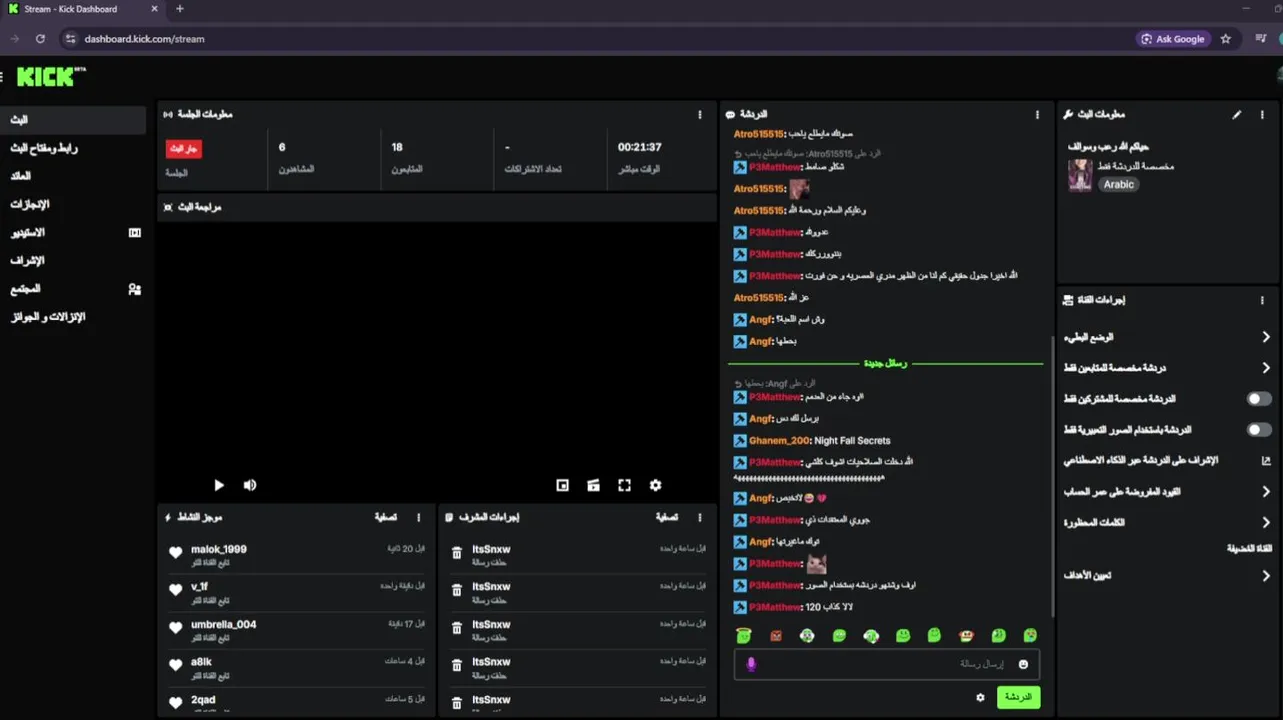
Task: Click the purple microphone icon in chat box
Action: pos(751,664)
